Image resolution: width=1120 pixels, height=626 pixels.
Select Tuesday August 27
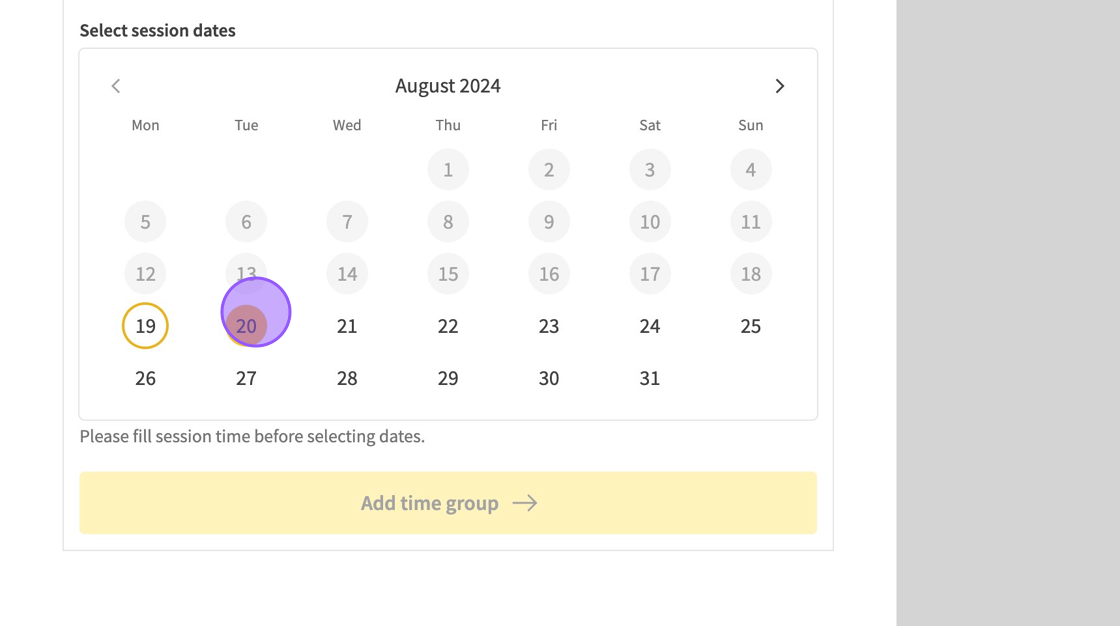click(x=246, y=378)
